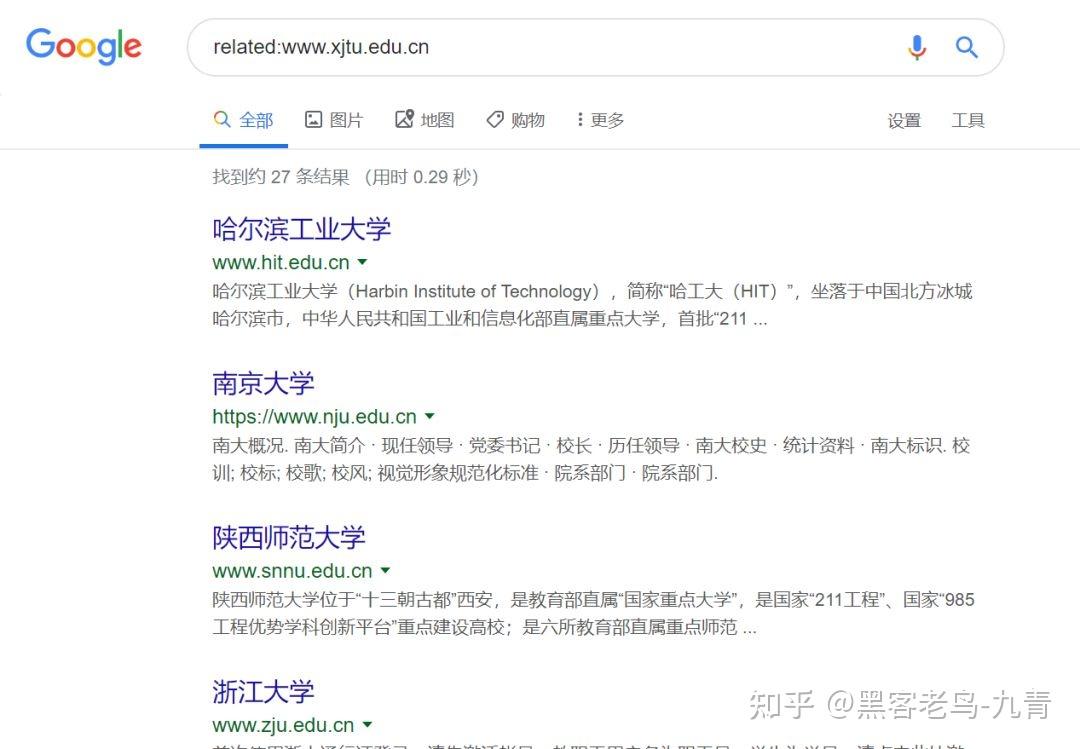The image size is (1080, 749).
Task: Click the shopping tag icon next to 购物
Action: pos(495,119)
